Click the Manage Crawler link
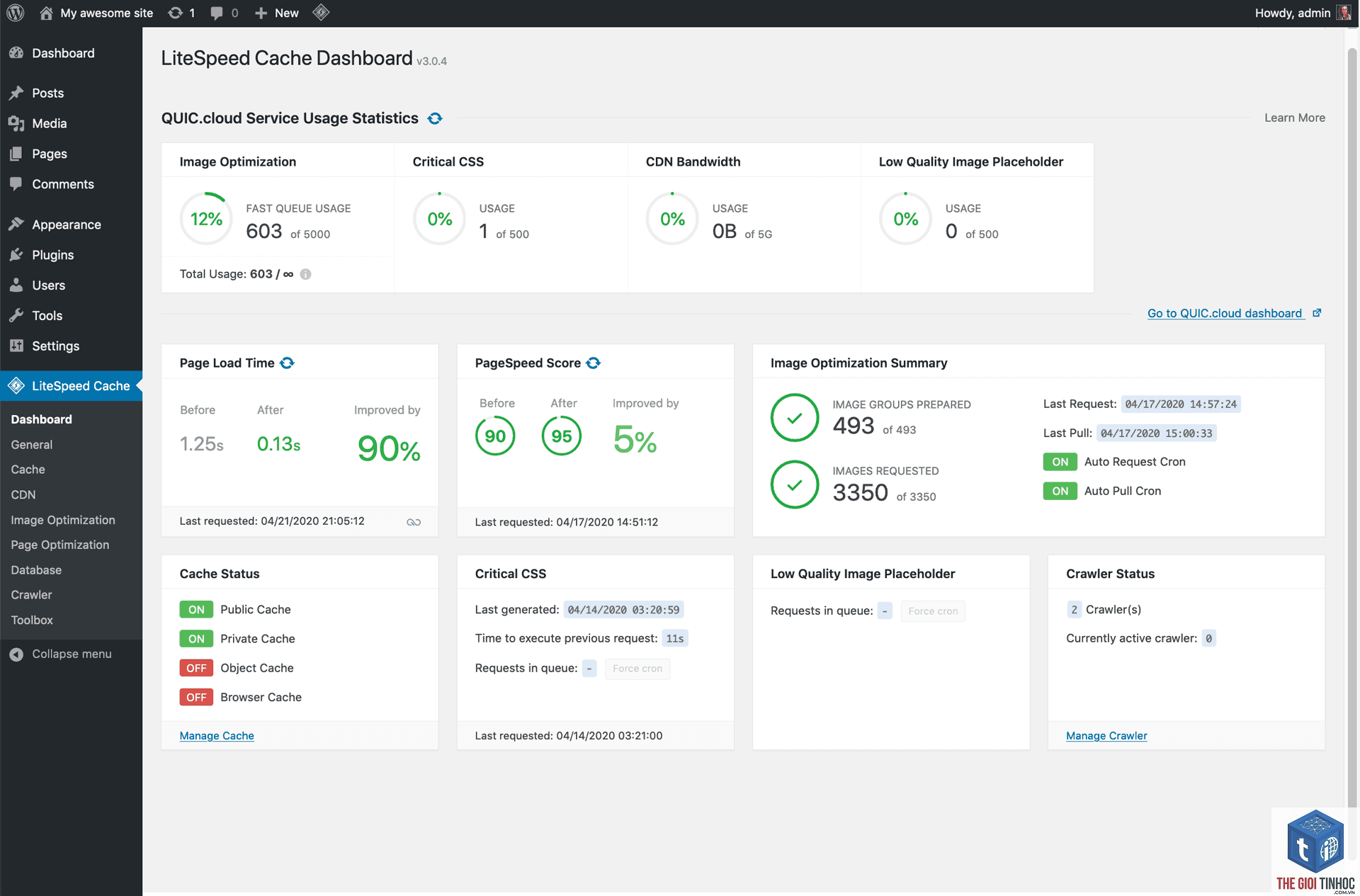The image size is (1360, 896). [x=1106, y=736]
